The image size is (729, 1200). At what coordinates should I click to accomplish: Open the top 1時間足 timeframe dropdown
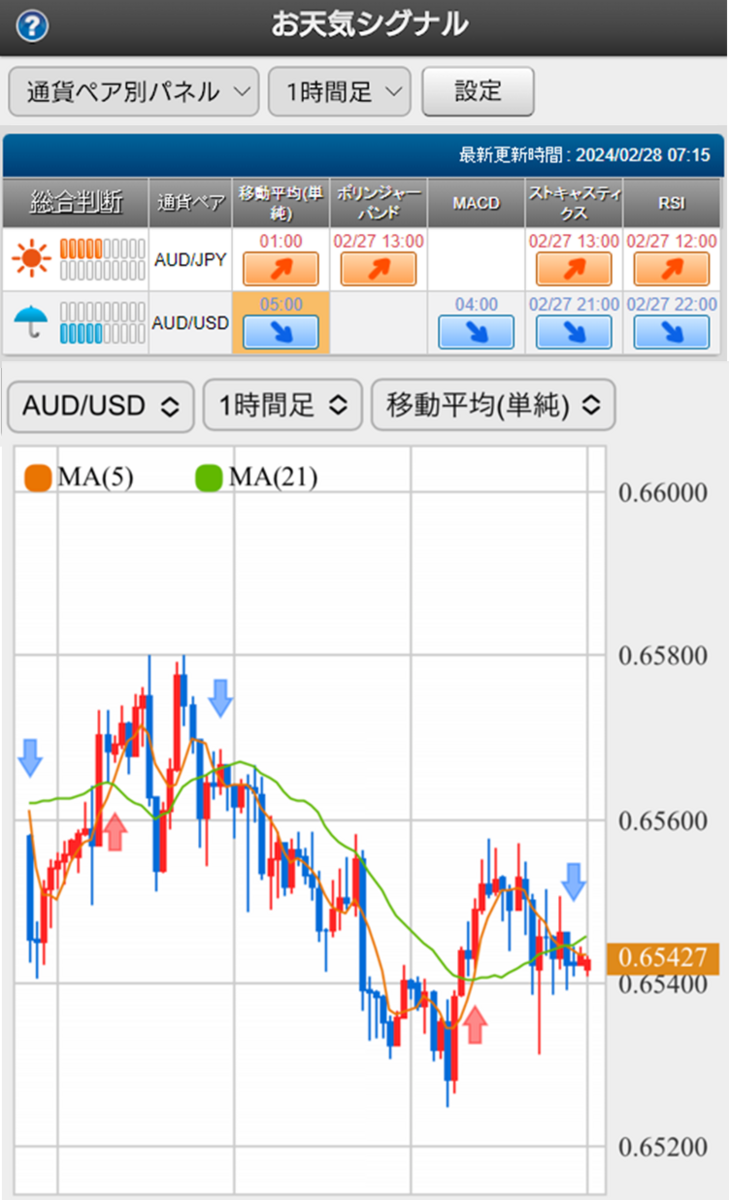[x=340, y=93]
